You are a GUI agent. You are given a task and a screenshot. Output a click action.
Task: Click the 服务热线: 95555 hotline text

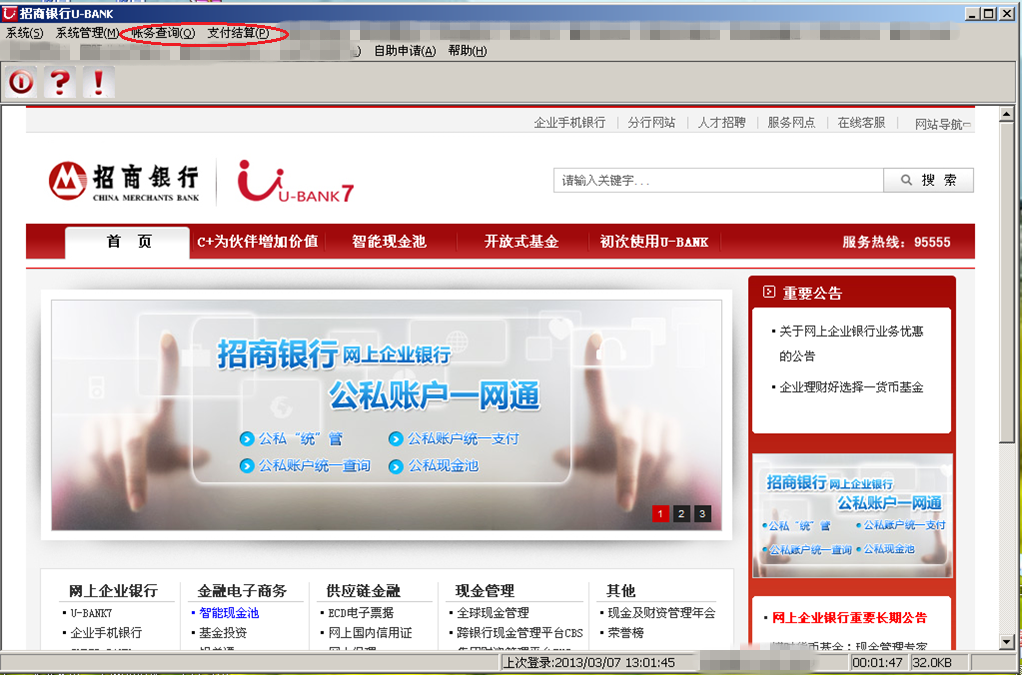pyautogui.click(x=896, y=242)
